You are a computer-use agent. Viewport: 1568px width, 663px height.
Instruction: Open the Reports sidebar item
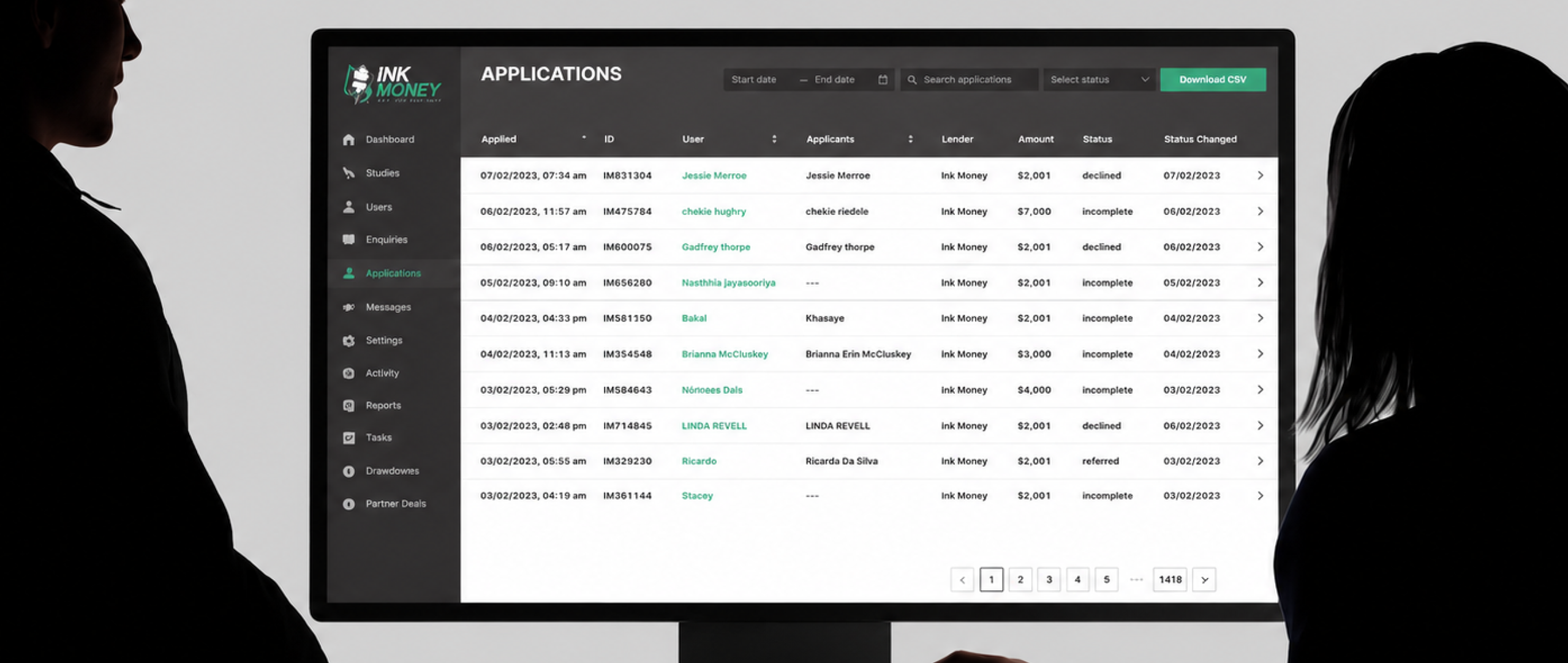click(x=383, y=405)
